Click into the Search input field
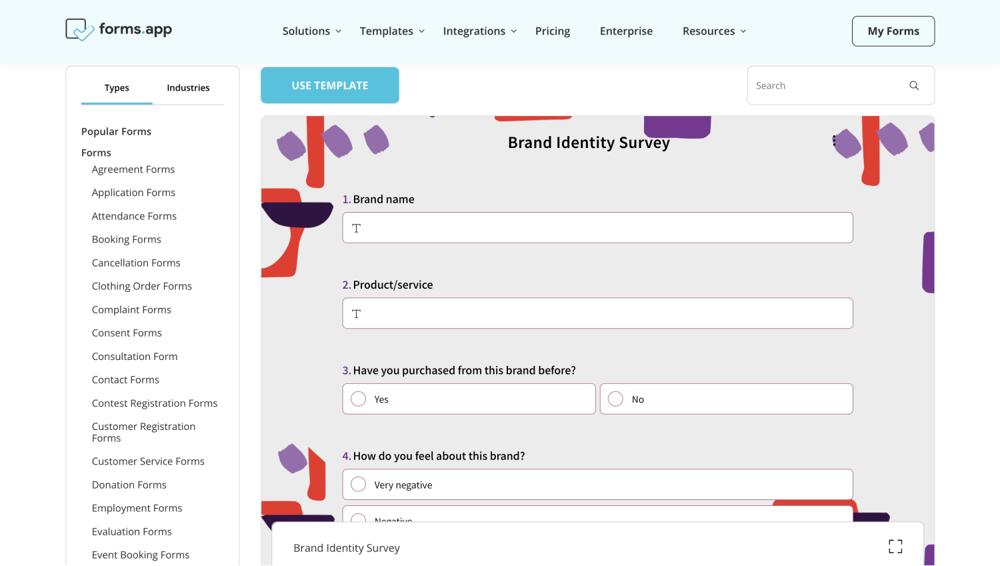This screenshot has height=566, width=1000. pos(825,86)
